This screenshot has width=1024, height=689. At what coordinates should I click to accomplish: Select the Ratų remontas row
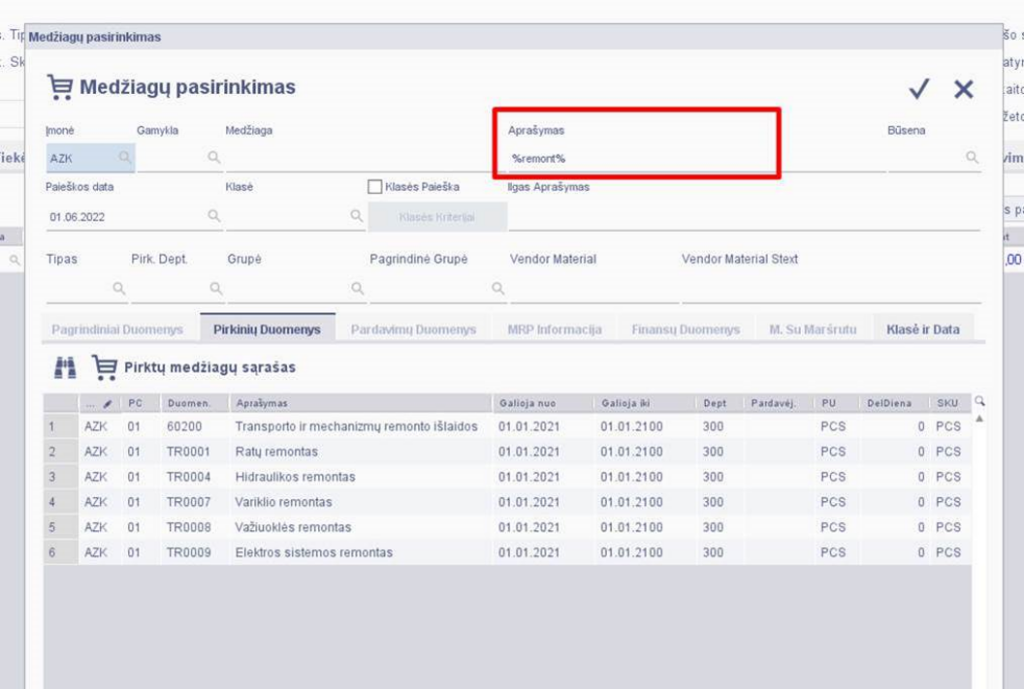click(277, 452)
